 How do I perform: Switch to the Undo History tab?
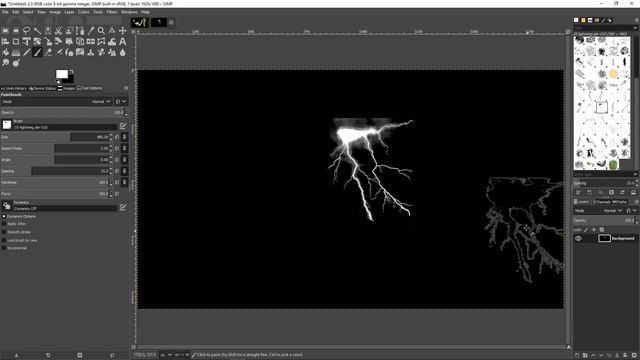[13, 88]
